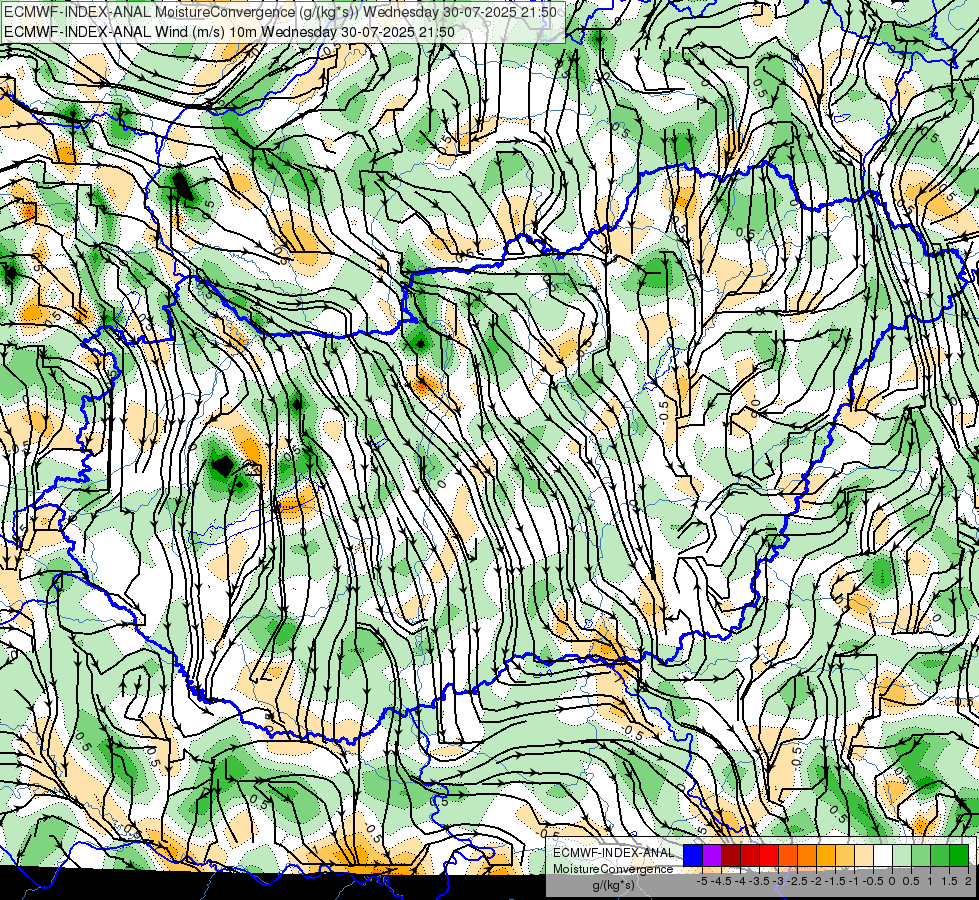This screenshot has height=900, width=979.
Task: Click the '-3' legend tick label
Action: [x=779, y=881]
